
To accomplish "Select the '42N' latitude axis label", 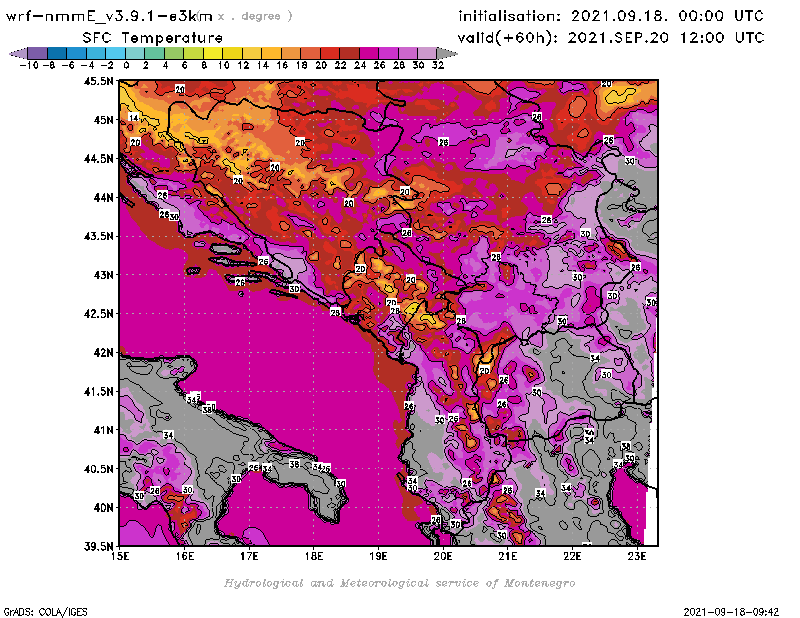I will (x=103, y=353).
